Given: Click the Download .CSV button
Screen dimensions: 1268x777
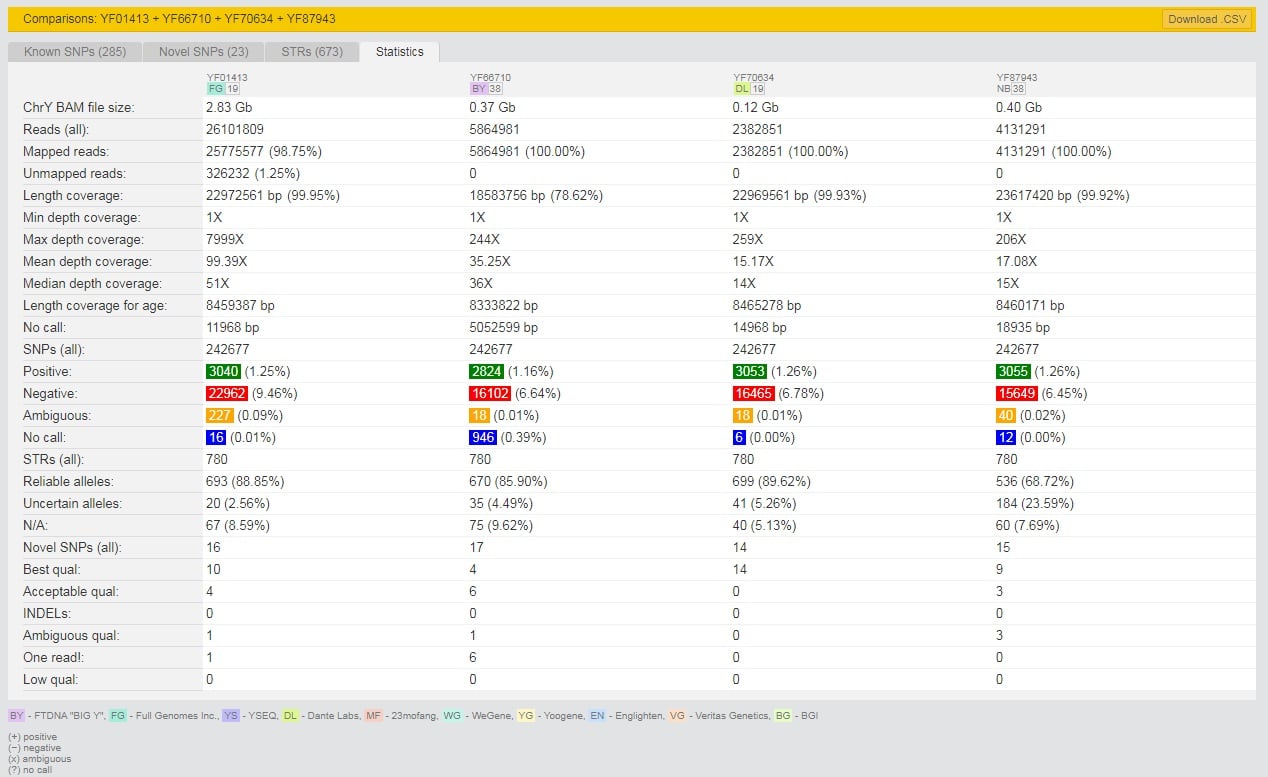Looking at the screenshot, I should (x=1206, y=19).
